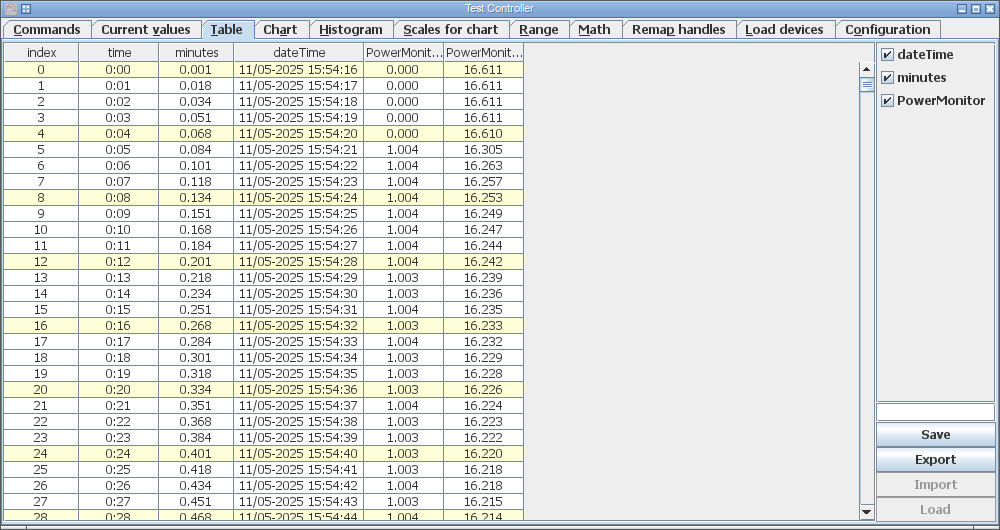Select value 16.305 in table
This screenshot has height=530, width=1000.
click(483, 150)
